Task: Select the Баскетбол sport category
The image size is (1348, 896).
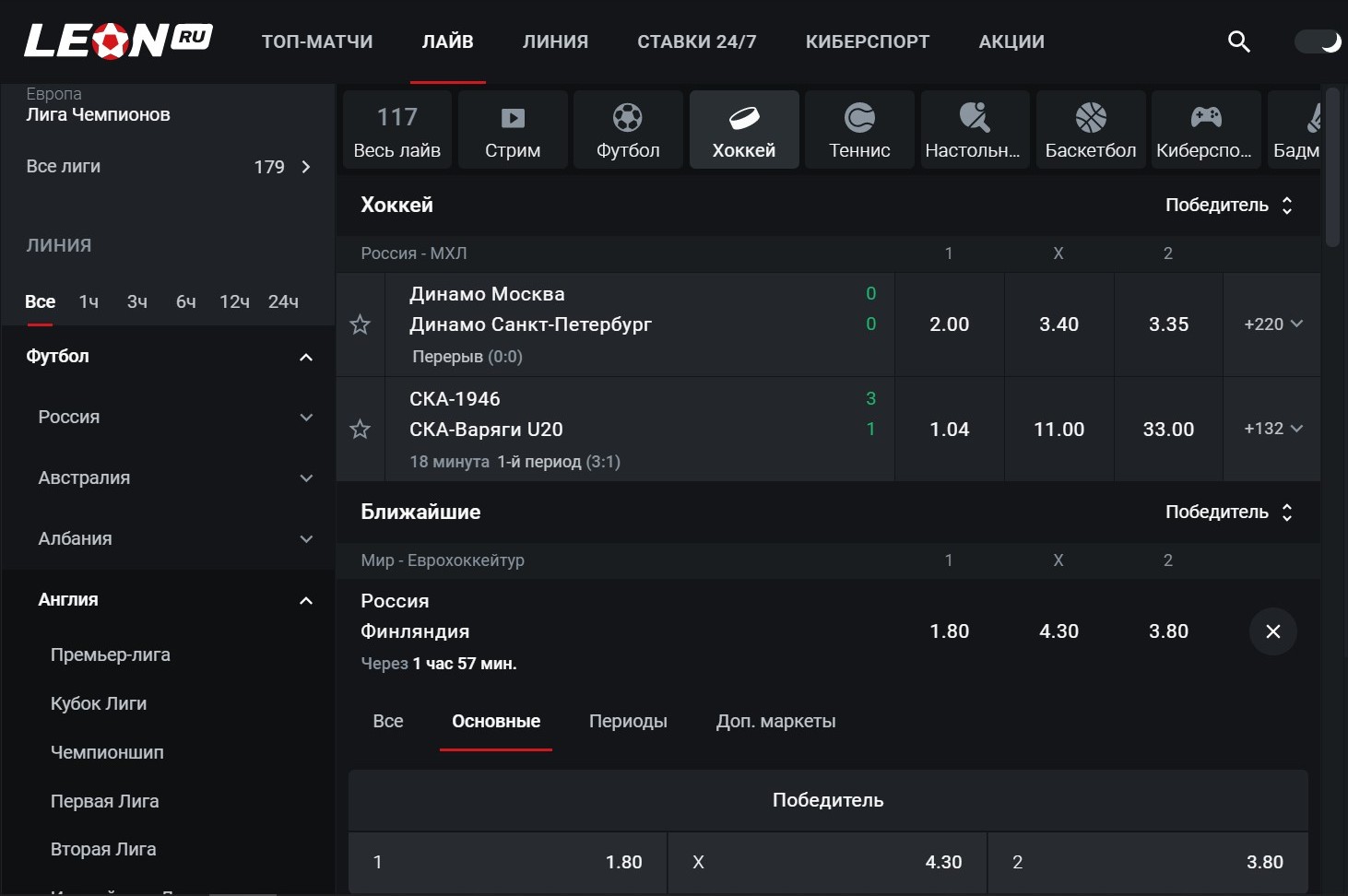Action: click(x=1091, y=130)
